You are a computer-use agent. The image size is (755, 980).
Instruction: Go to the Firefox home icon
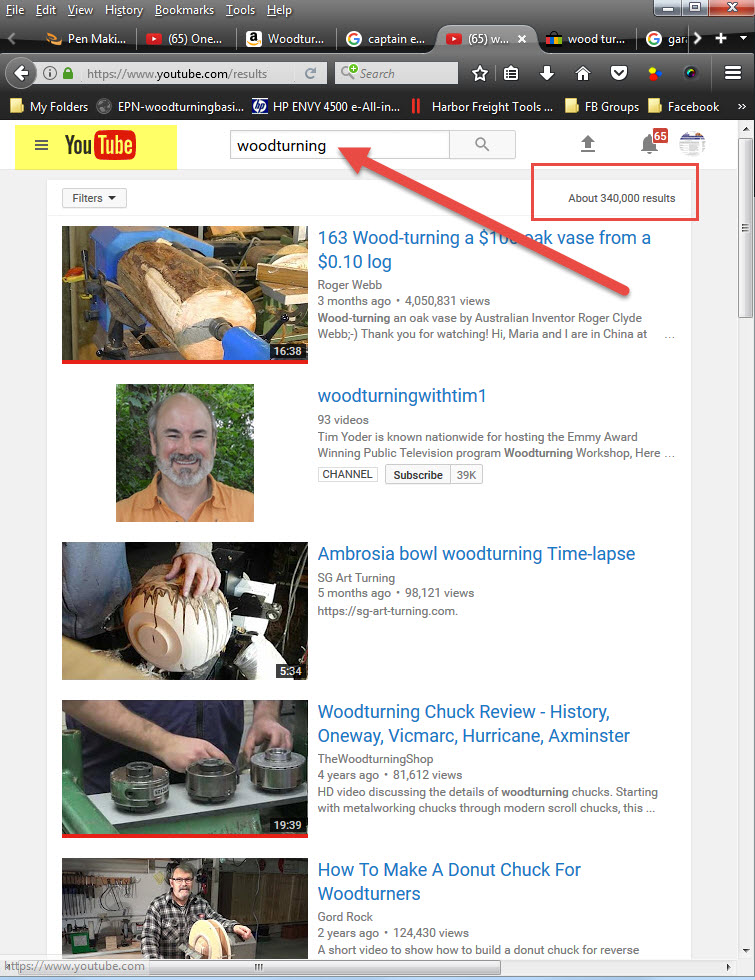[582, 74]
